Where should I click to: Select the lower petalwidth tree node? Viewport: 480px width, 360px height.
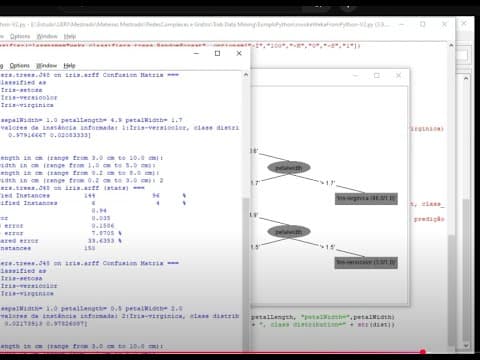[x=289, y=232]
